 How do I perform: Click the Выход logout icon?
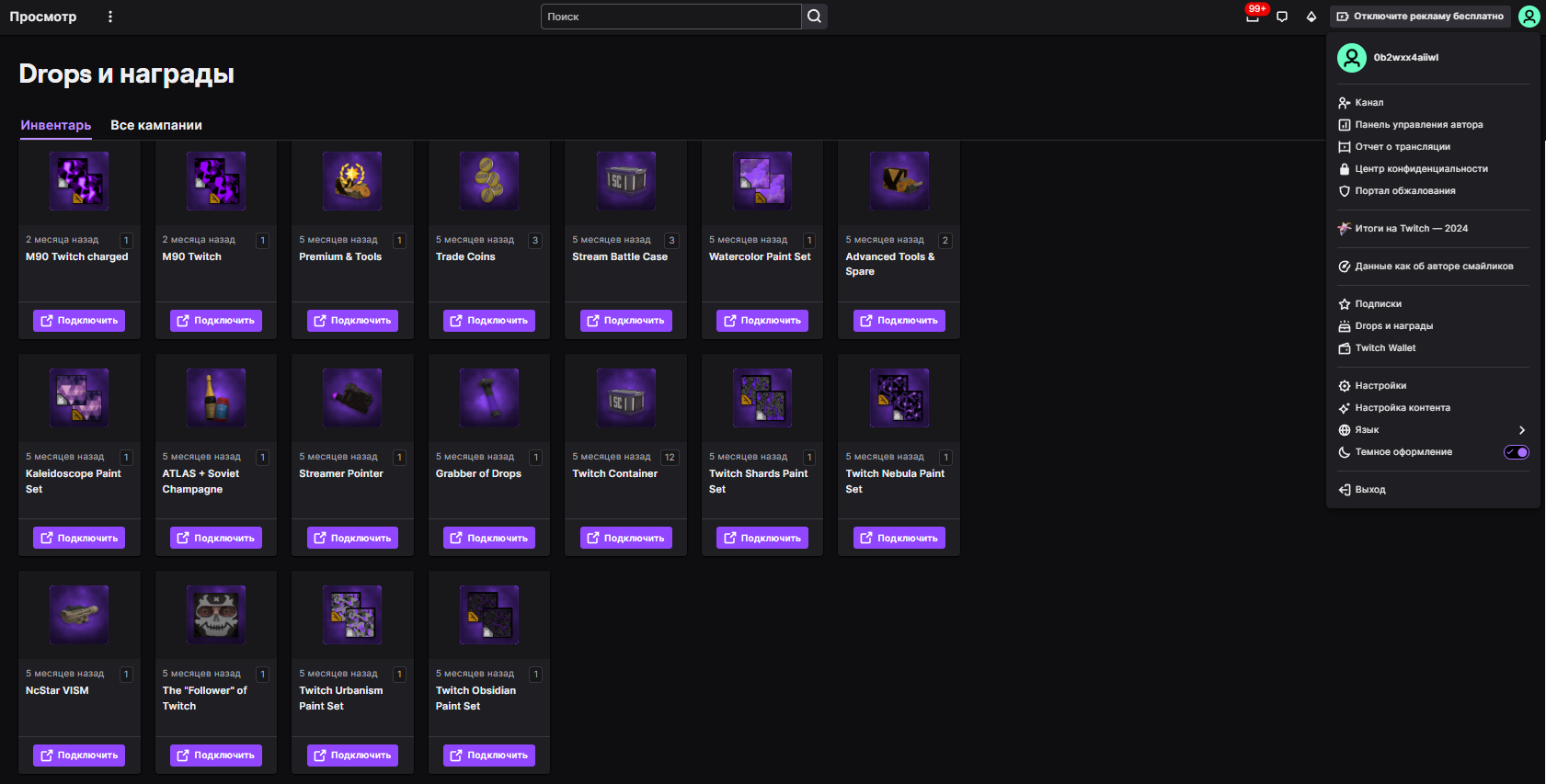[x=1345, y=490]
